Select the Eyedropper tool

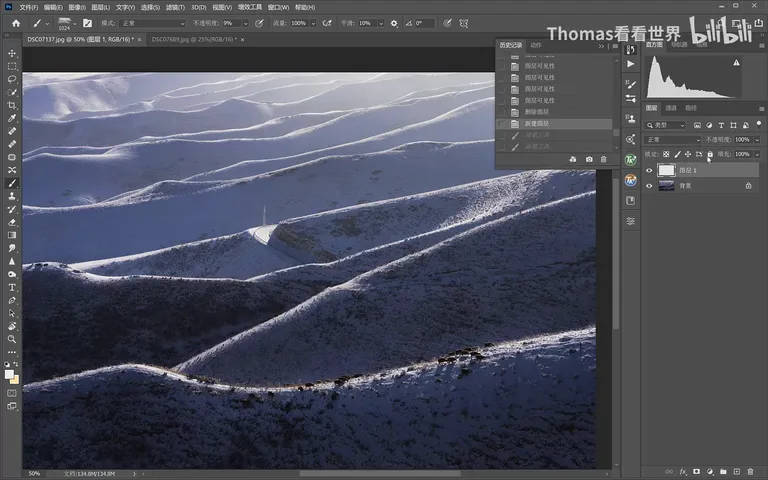12,118
